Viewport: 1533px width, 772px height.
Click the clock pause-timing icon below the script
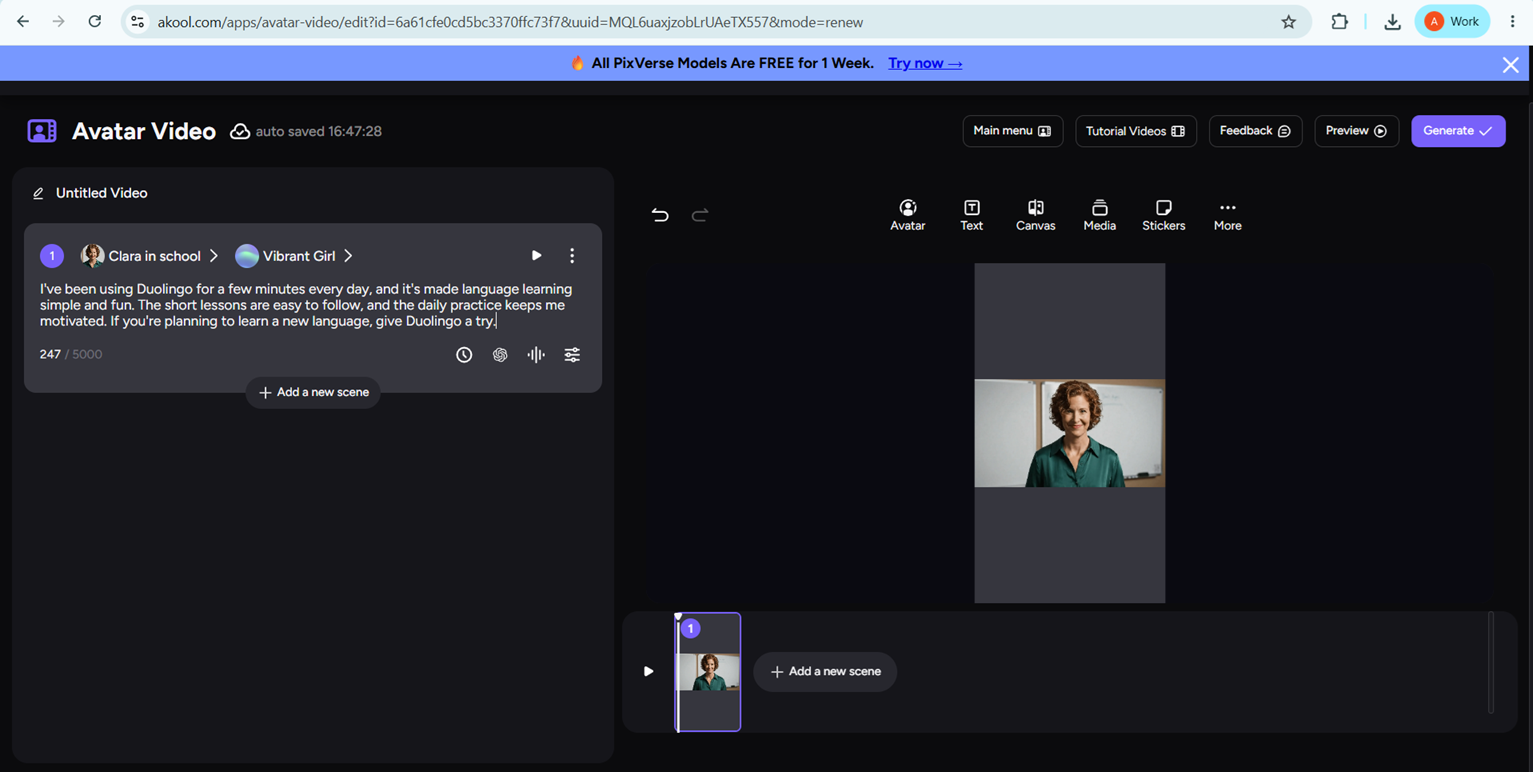tap(464, 355)
